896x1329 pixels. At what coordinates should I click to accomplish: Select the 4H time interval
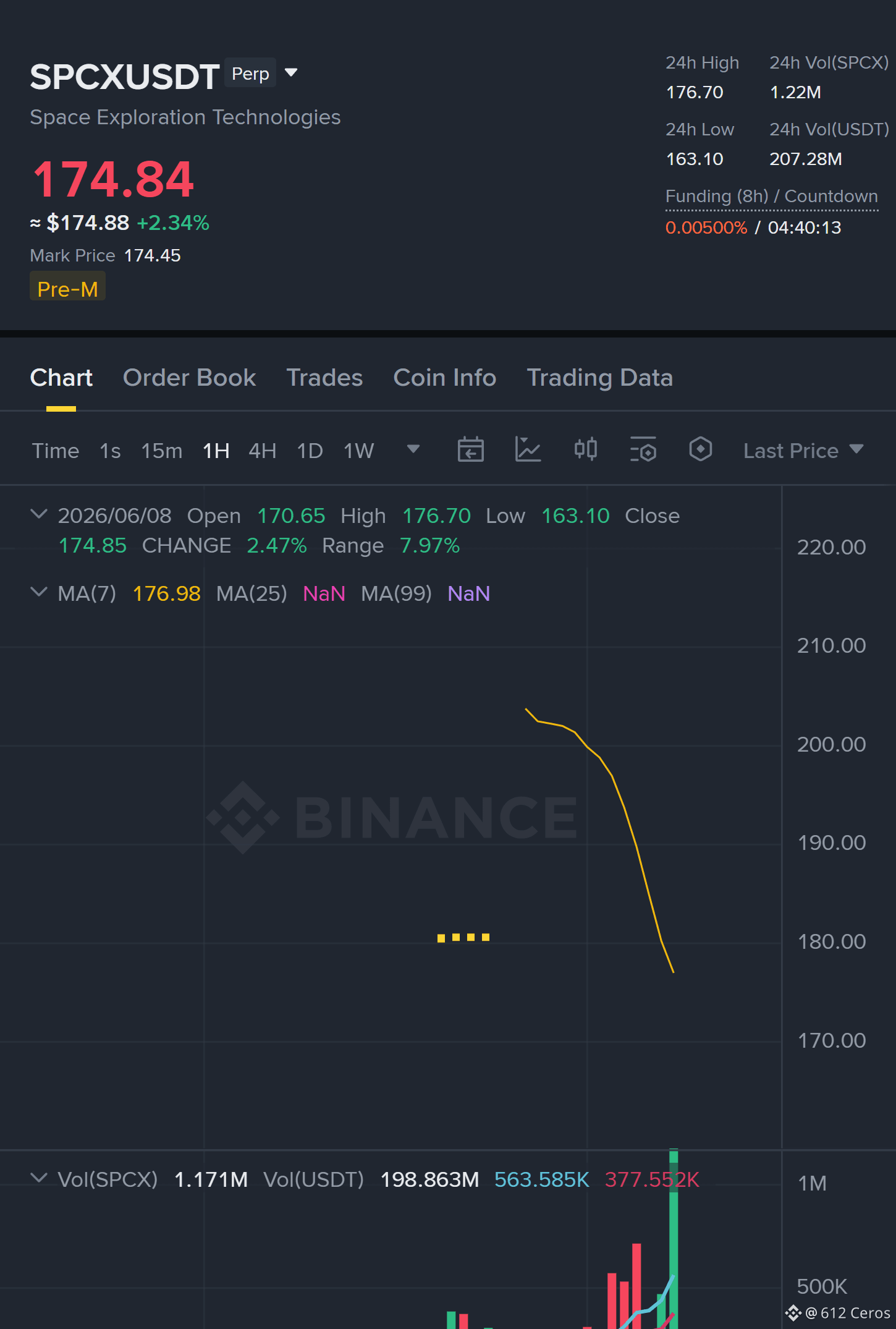pos(262,451)
